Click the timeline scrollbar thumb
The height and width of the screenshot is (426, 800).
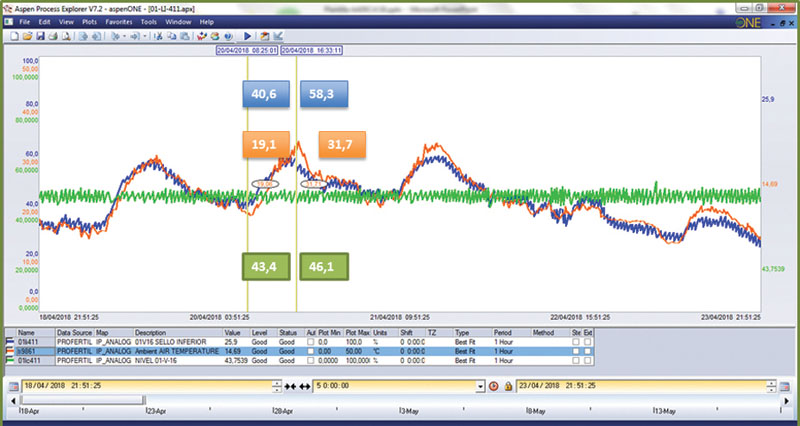pos(83,400)
